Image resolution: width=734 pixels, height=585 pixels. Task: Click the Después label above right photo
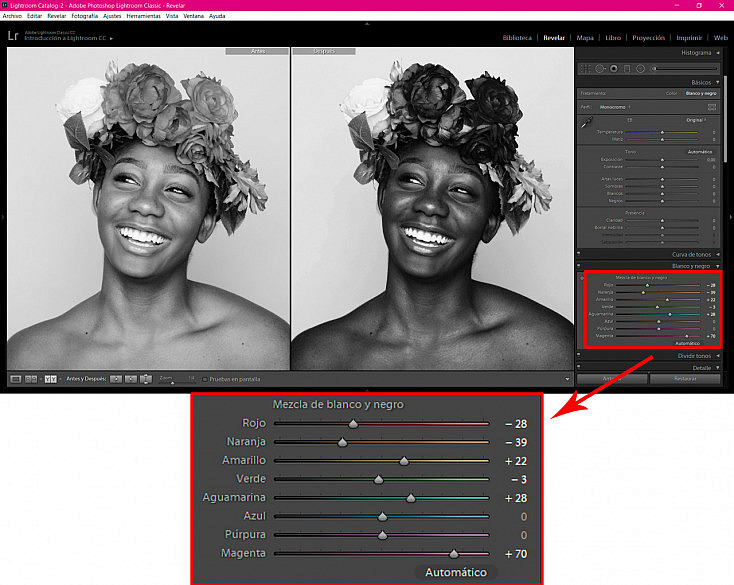324,51
